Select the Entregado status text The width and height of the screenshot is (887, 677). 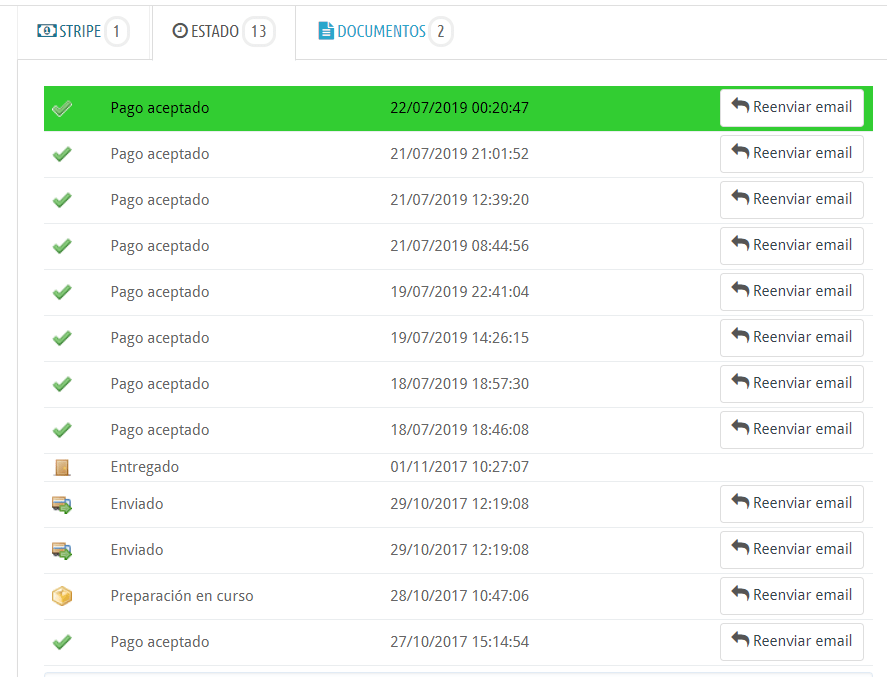click(x=145, y=467)
